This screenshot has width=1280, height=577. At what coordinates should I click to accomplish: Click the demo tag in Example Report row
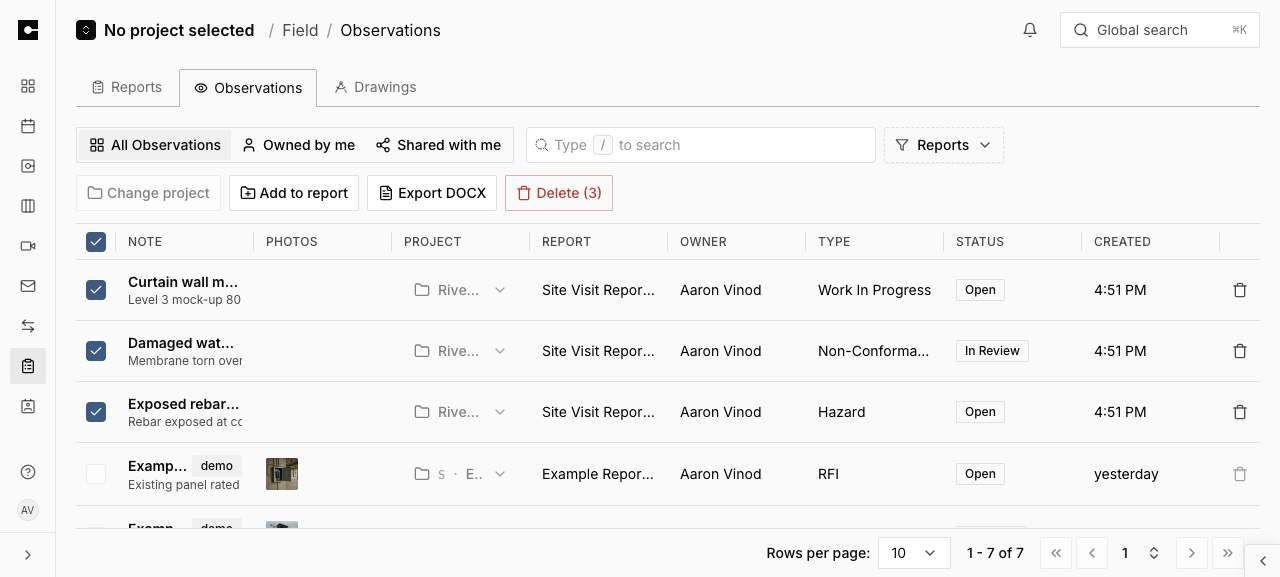click(217, 466)
